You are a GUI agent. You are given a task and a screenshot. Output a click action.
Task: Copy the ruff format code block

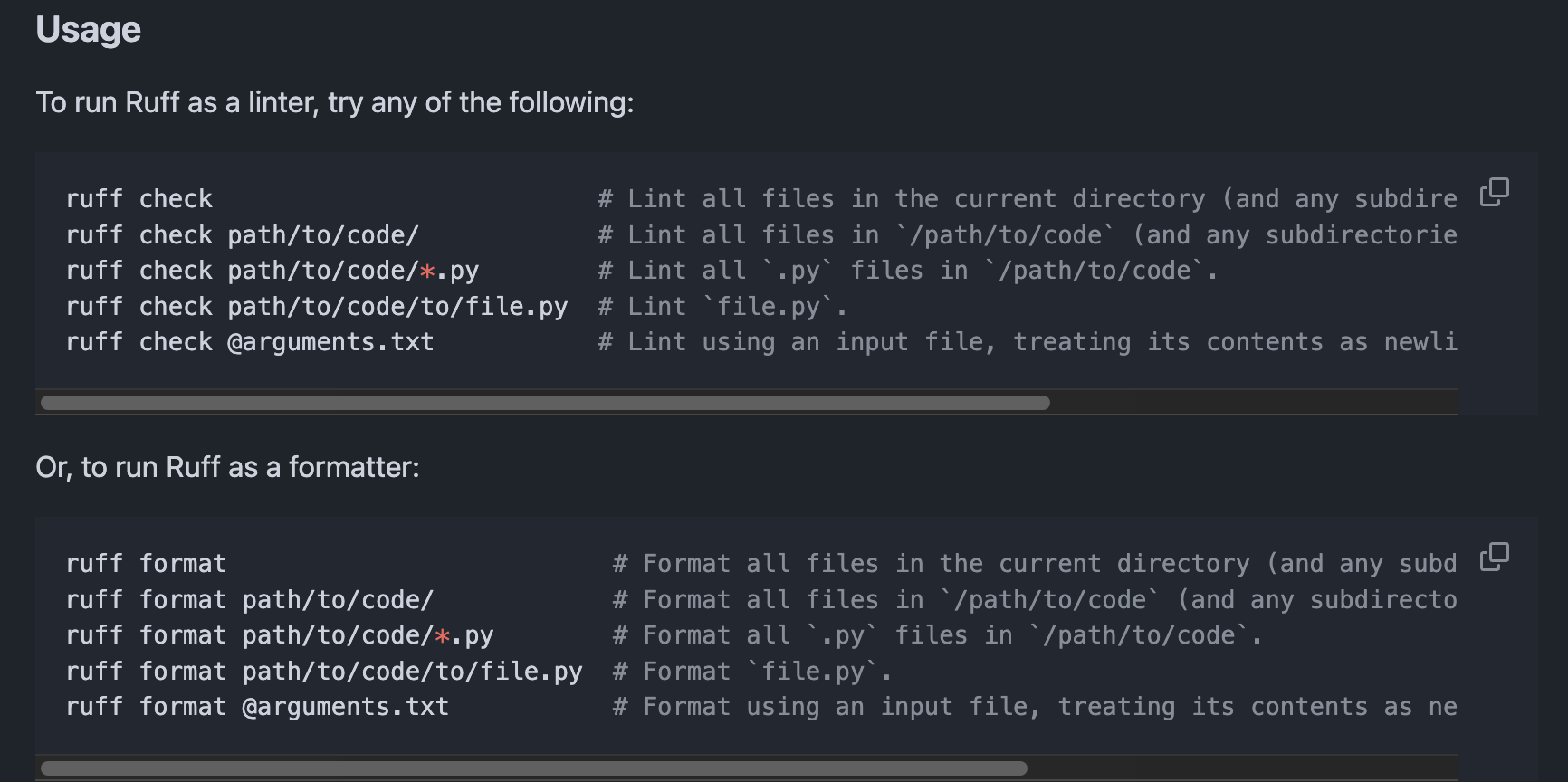[x=1494, y=557]
